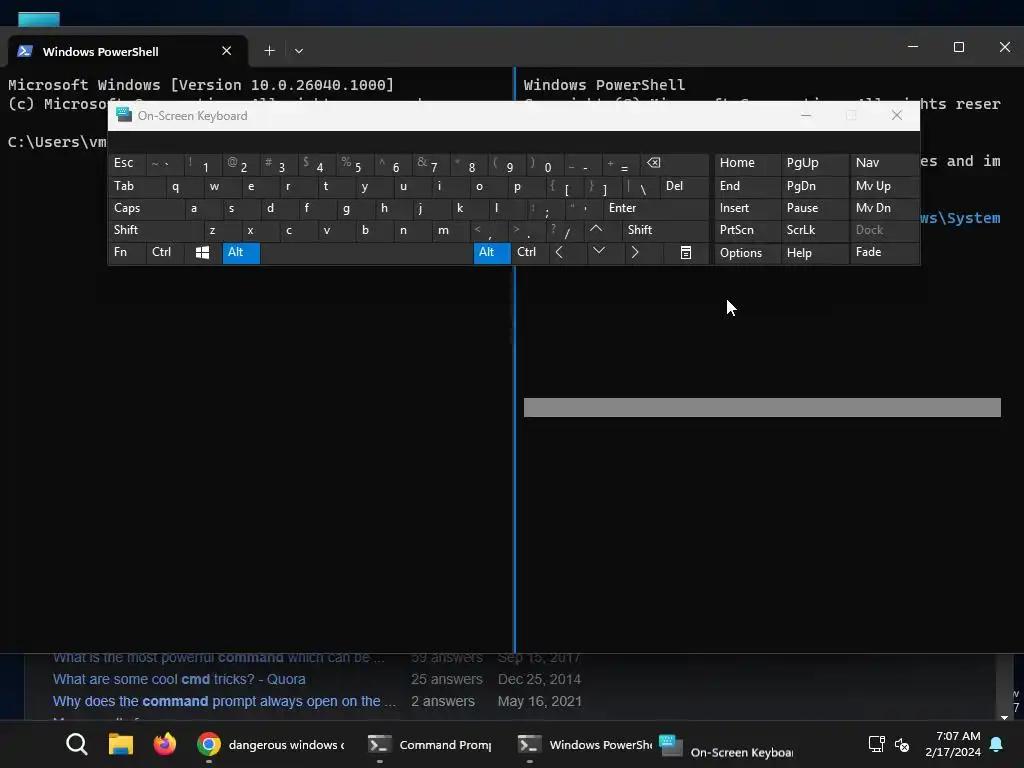Click On-Screen Keyboard title bar icon
Viewport: 1024px width, 768px height.
point(123,115)
